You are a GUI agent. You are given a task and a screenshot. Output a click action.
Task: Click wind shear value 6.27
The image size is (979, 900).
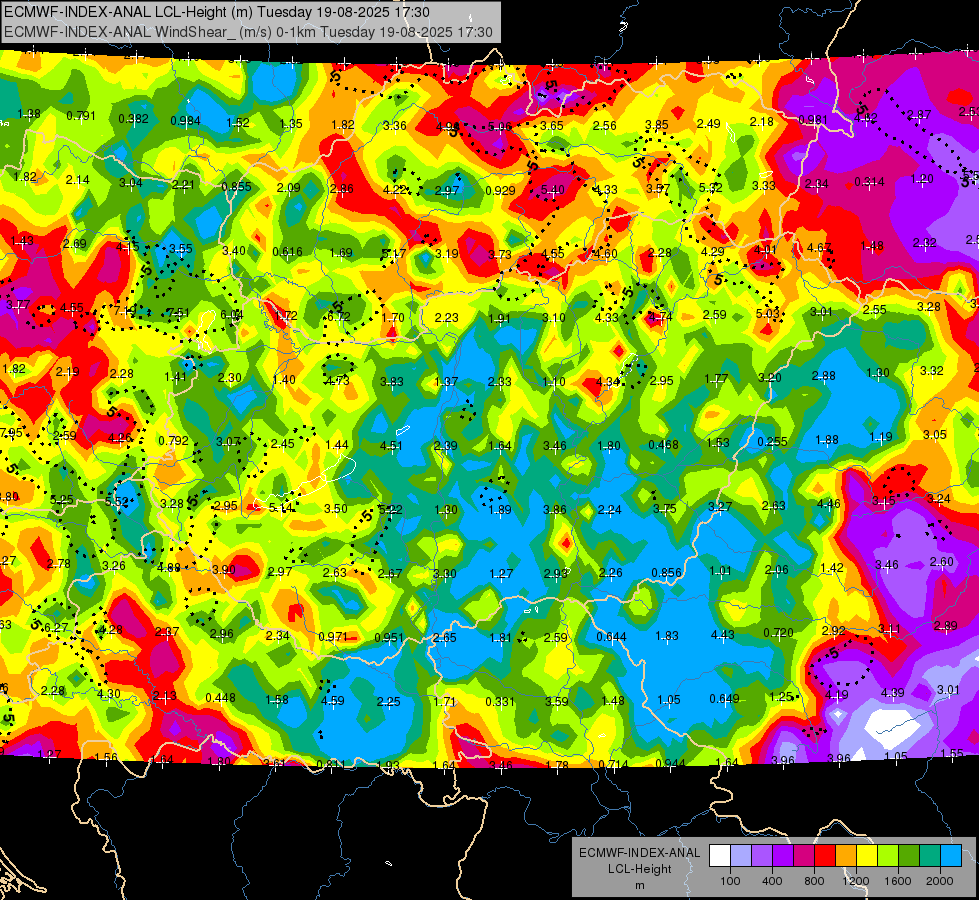[56, 628]
